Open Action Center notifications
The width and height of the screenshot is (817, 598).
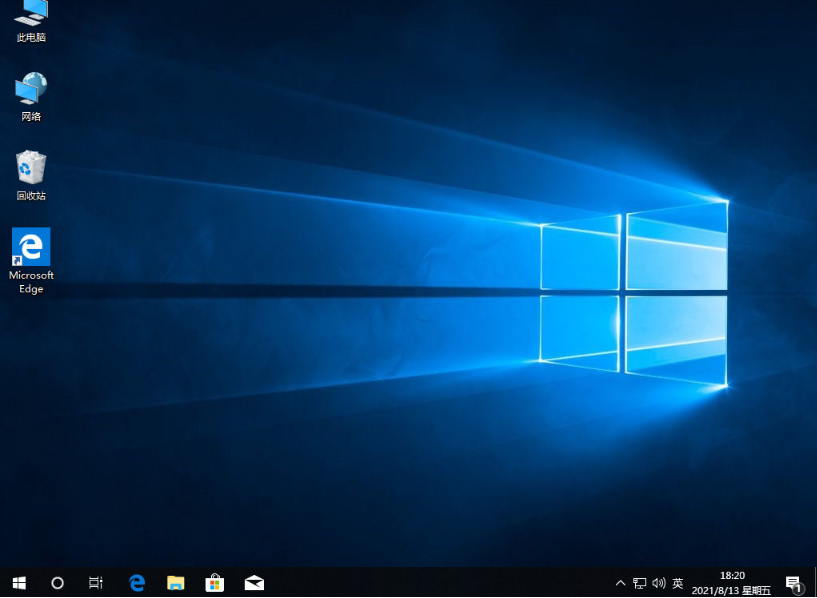[x=795, y=583]
